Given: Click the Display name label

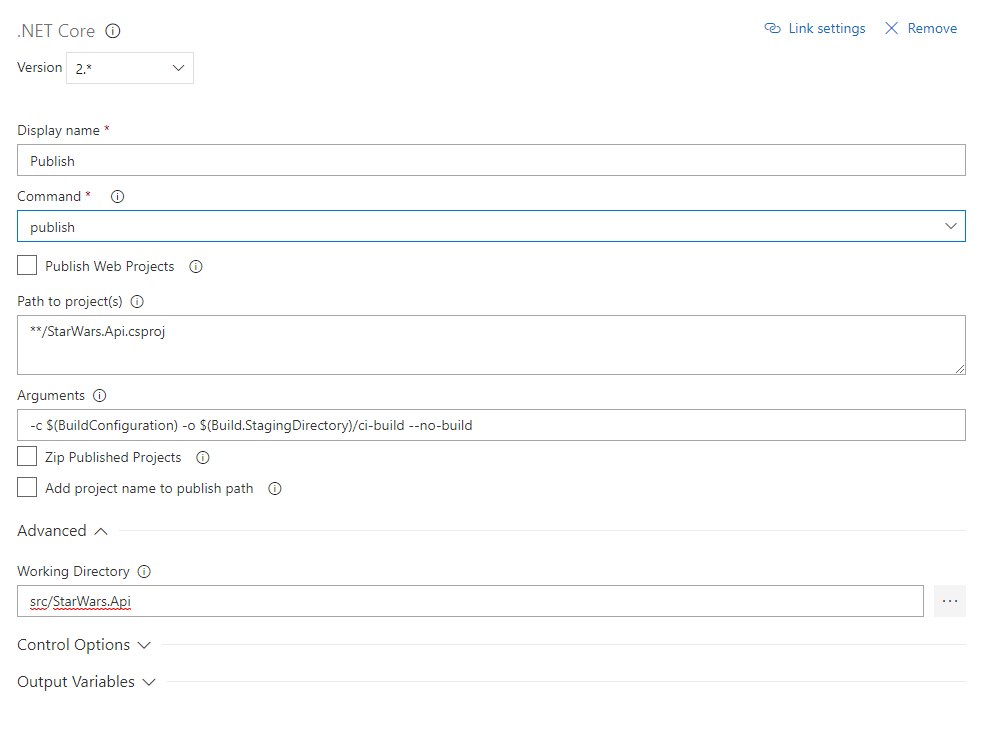Looking at the screenshot, I should click(x=58, y=130).
